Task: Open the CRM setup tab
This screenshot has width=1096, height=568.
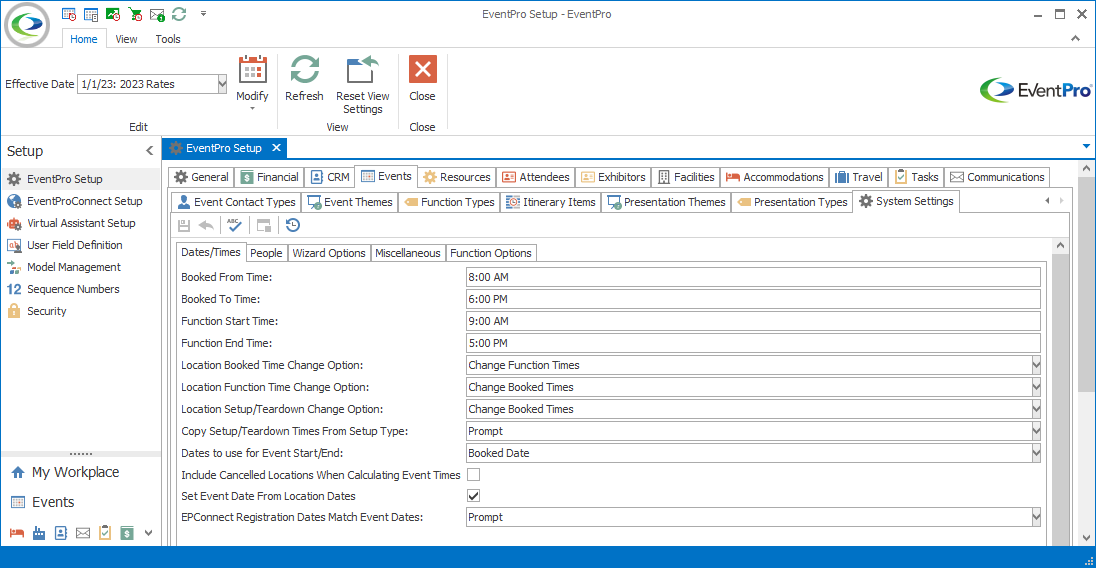Action: click(x=330, y=177)
